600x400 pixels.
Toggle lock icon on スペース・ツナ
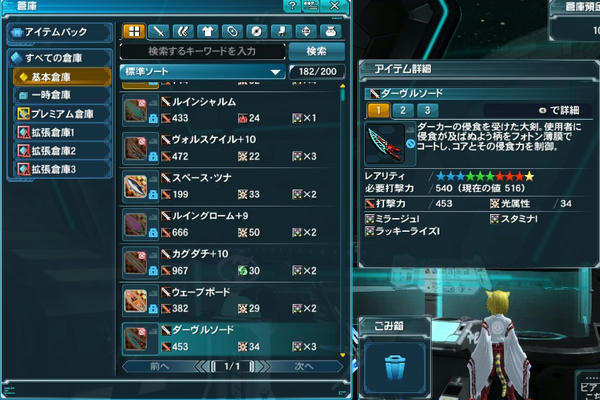(153, 194)
